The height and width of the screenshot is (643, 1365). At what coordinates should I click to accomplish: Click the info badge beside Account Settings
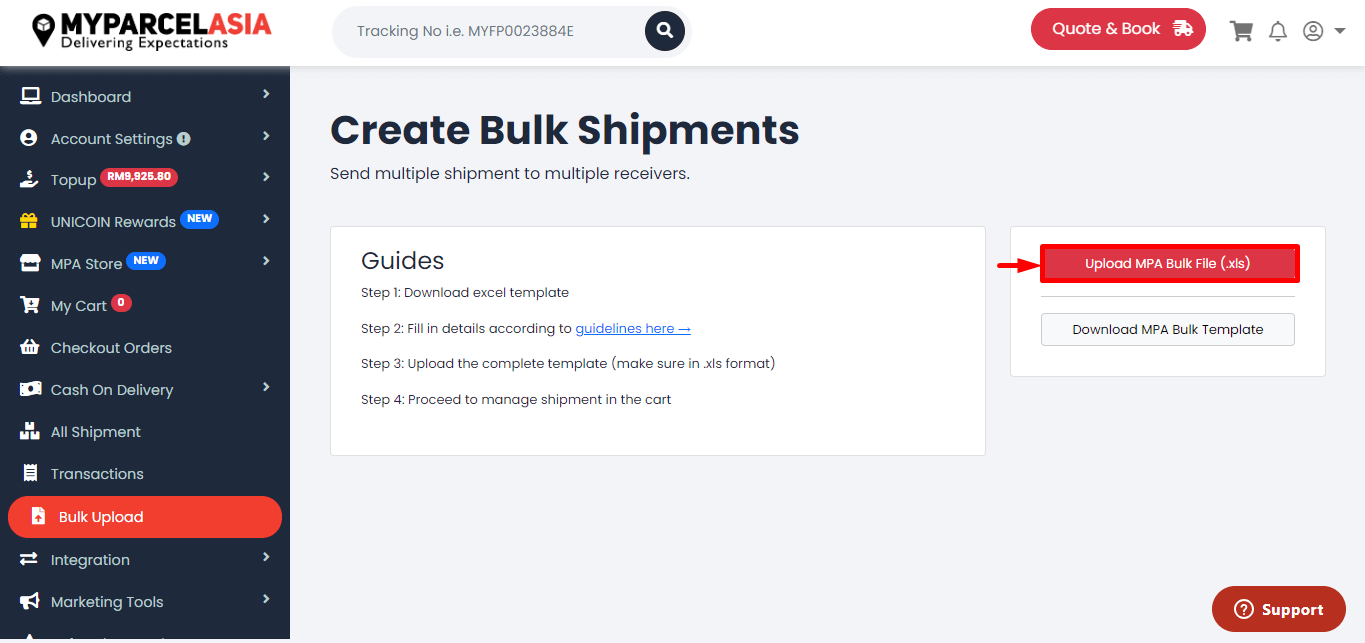pos(184,139)
